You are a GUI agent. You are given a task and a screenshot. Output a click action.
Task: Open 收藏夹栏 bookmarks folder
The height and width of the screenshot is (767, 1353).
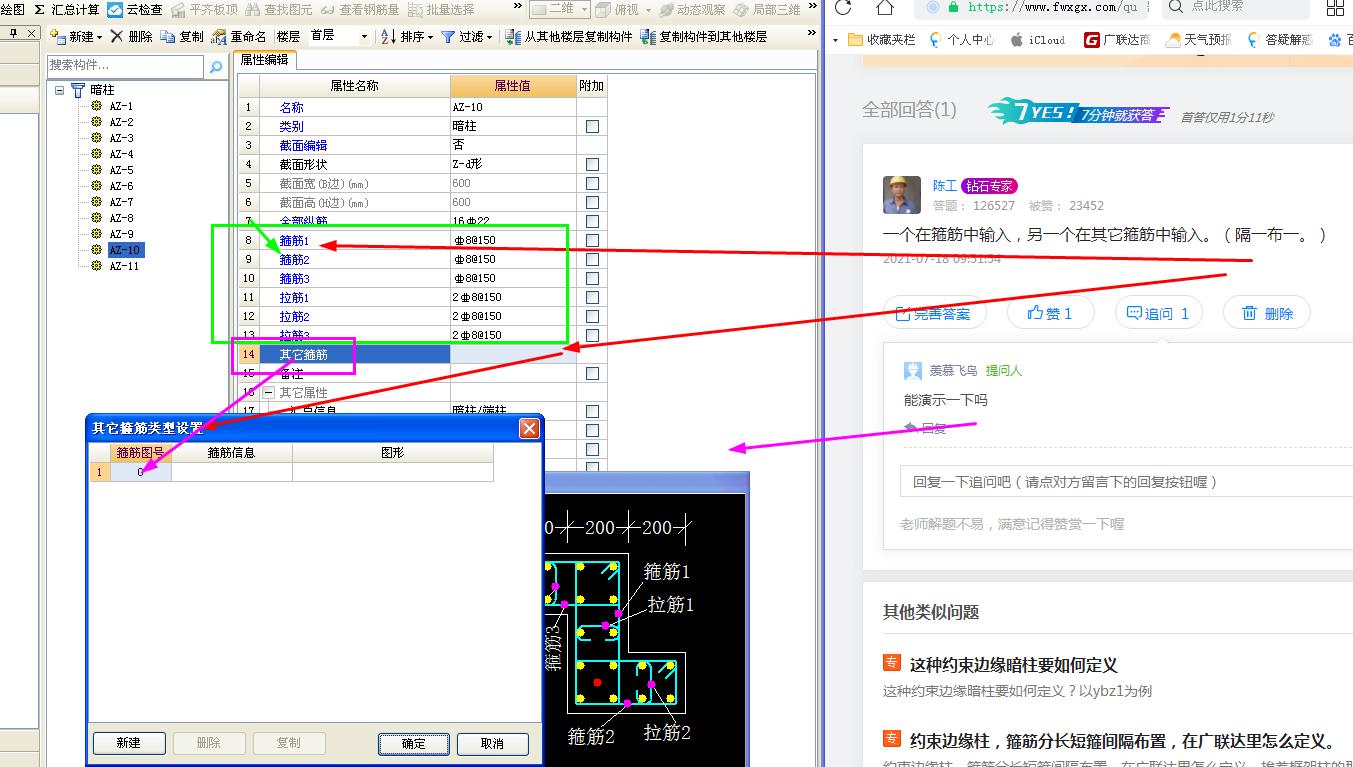[881, 40]
